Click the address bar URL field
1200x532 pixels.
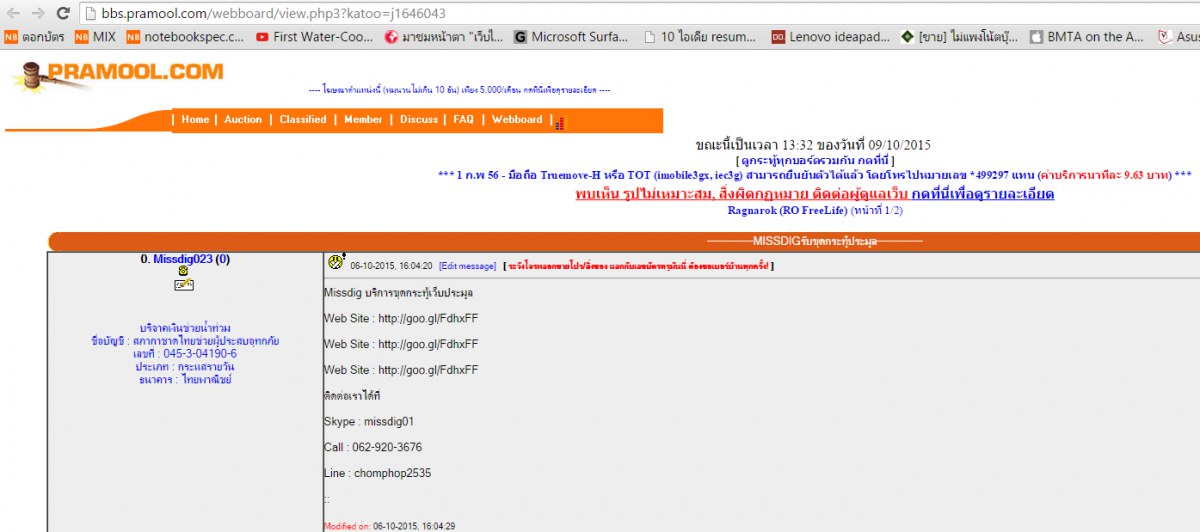tap(640, 13)
